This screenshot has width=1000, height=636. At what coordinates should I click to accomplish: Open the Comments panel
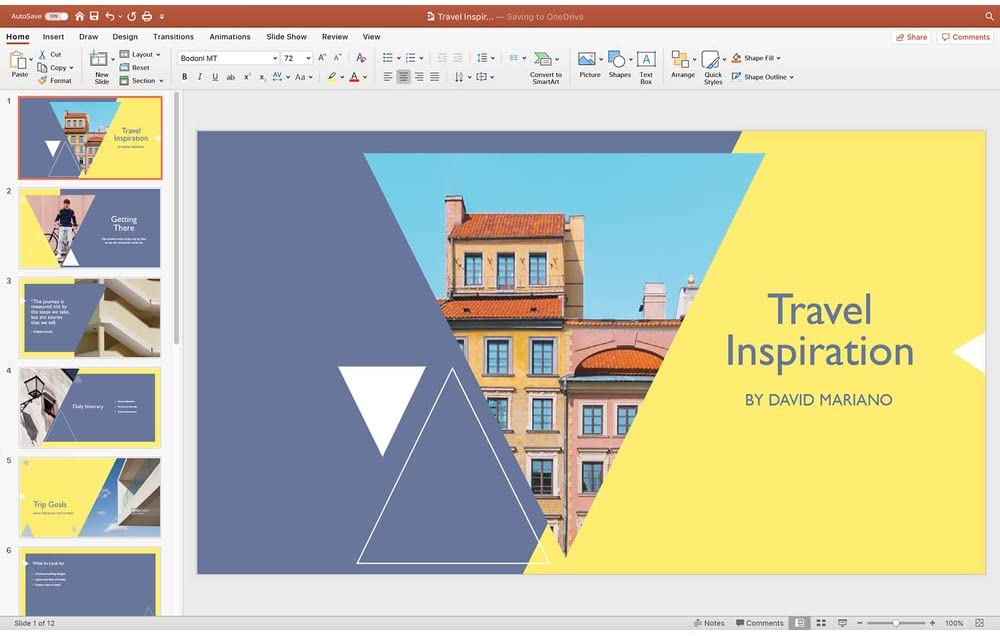[x=965, y=36]
